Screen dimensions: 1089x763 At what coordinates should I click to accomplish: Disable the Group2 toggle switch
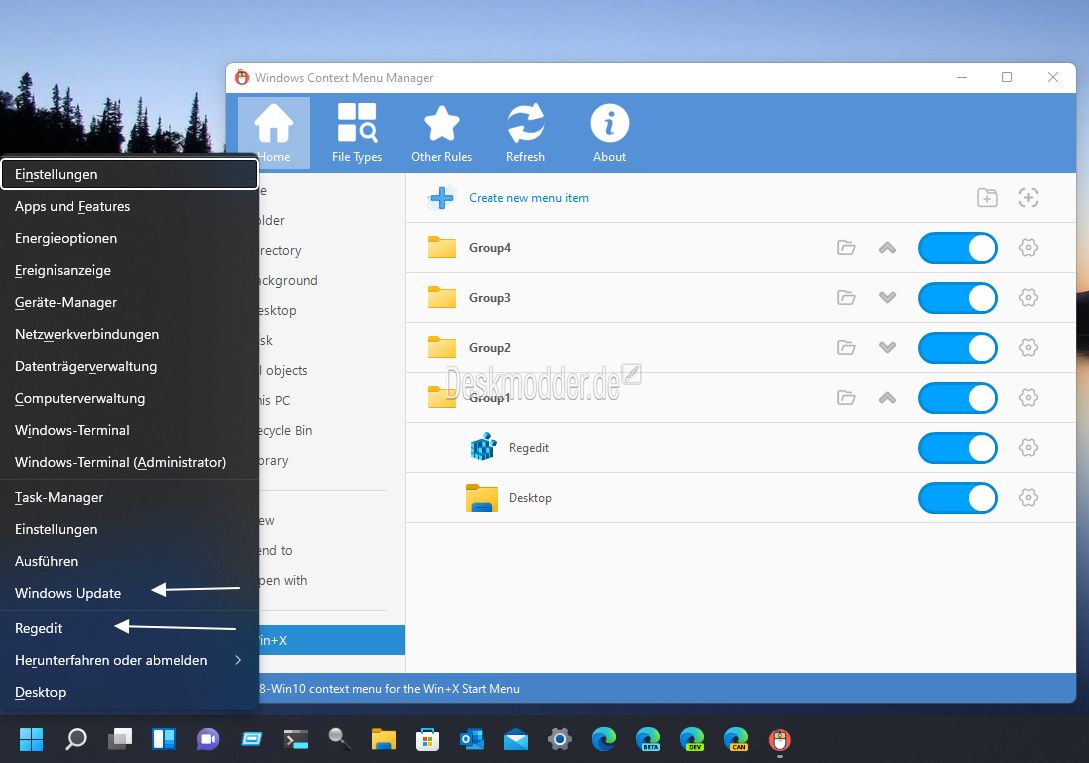(958, 348)
